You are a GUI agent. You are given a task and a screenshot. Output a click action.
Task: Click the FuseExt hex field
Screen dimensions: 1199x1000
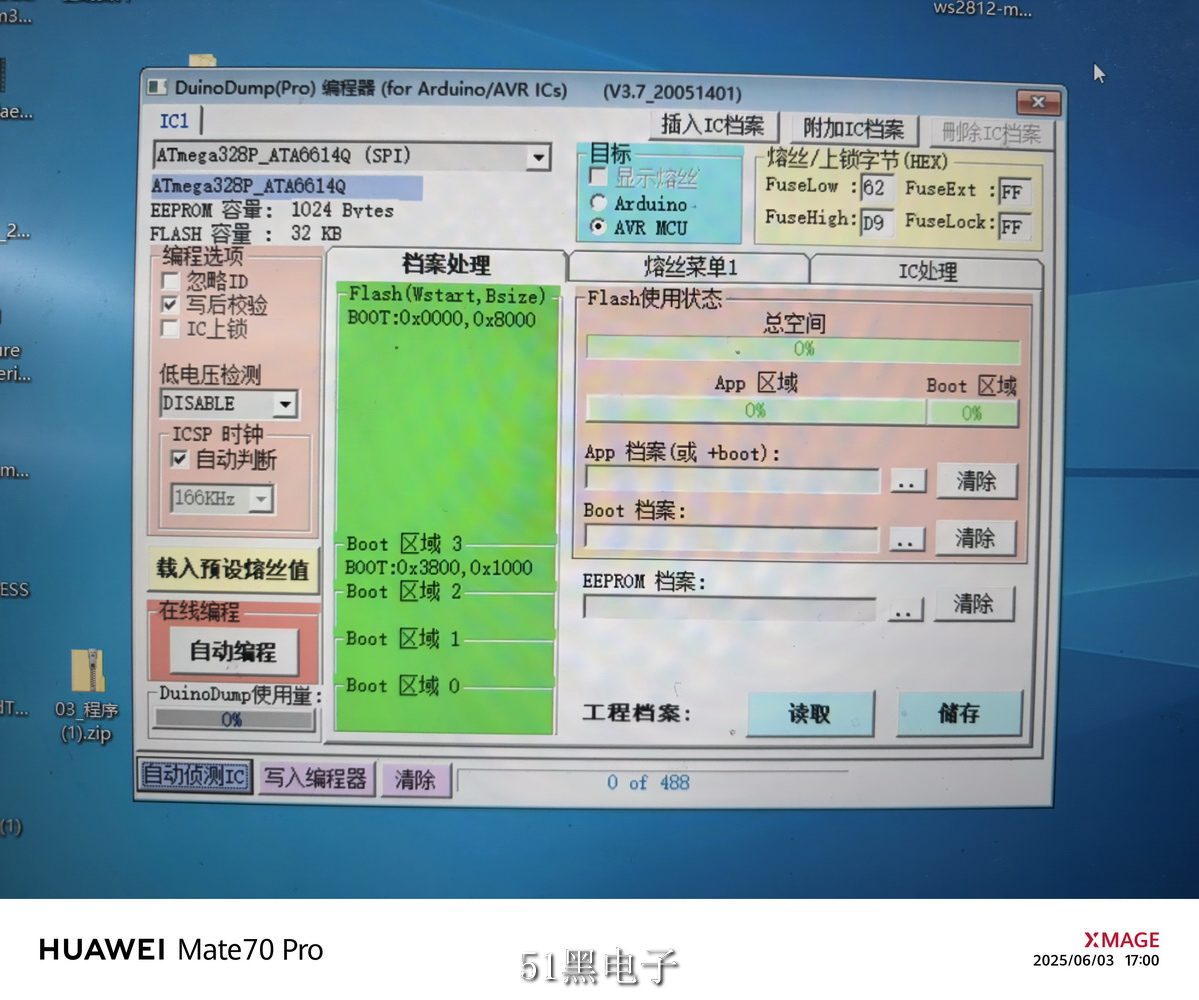(1014, 192)
